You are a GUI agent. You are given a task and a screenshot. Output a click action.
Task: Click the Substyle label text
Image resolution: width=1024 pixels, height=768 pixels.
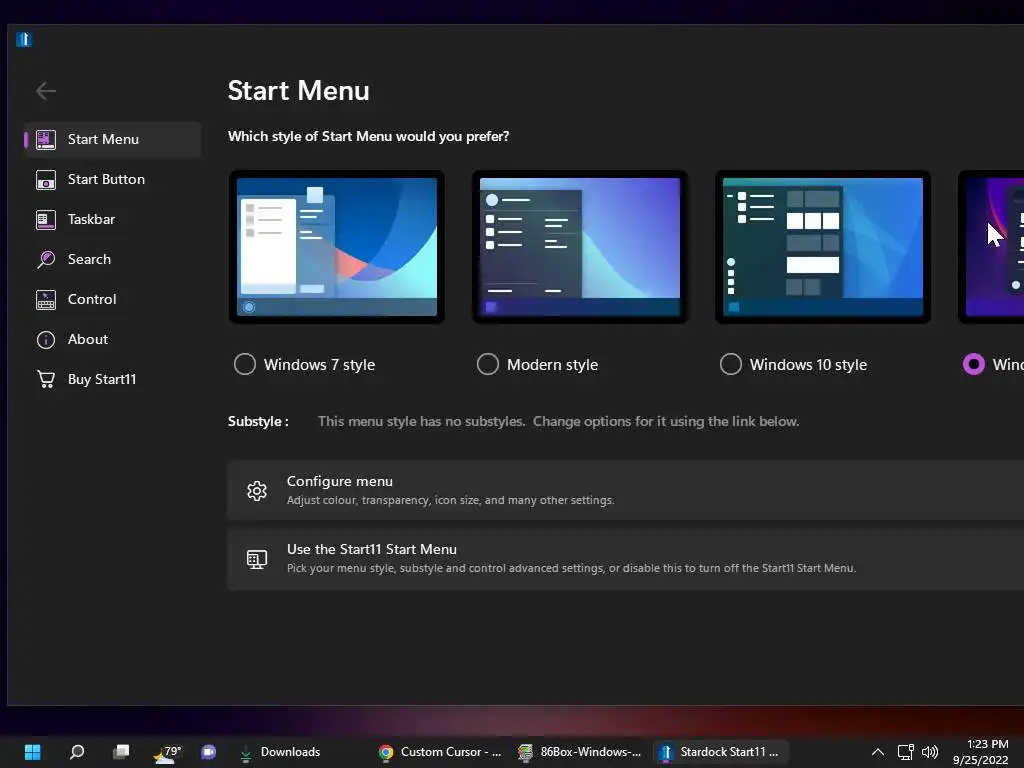(258, 421)
